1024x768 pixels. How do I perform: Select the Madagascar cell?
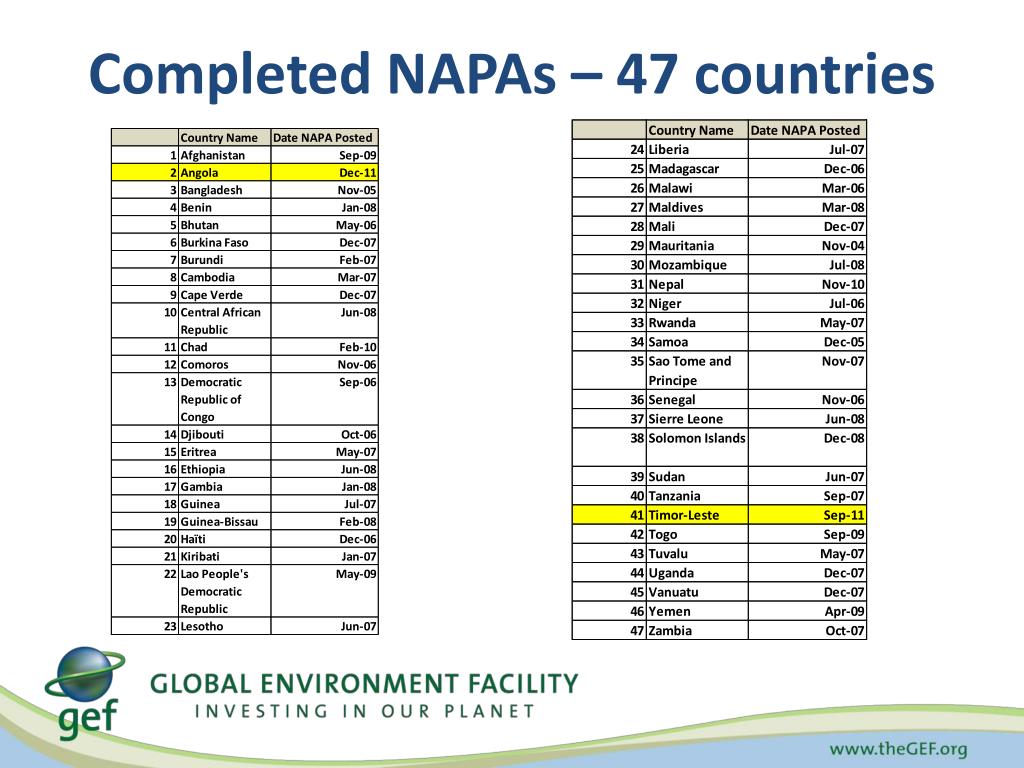[x=697, y=168]
